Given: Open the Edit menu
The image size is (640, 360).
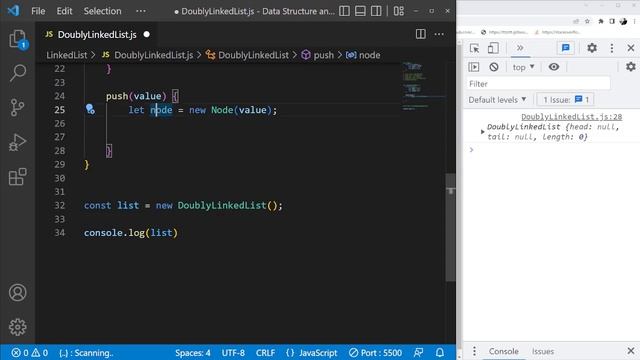Looking at the screenshot, I should [x=64, y=11].
